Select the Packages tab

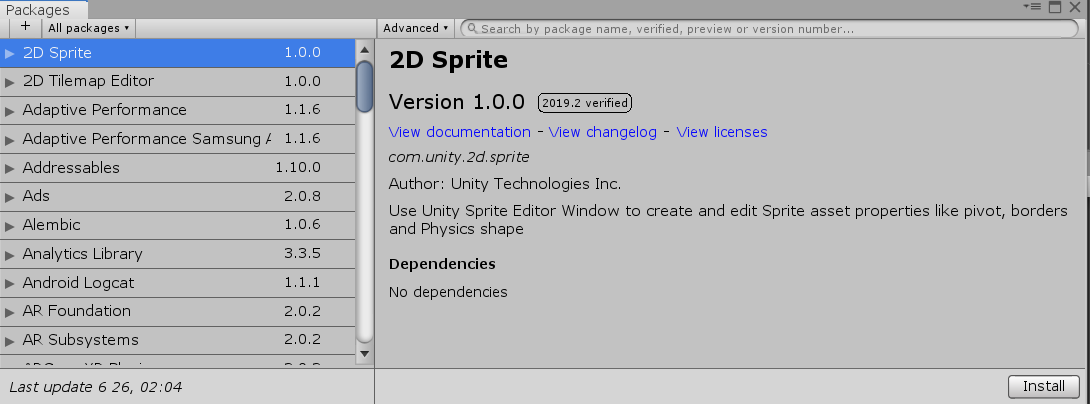pyautogui.click(x=43, y=10)
